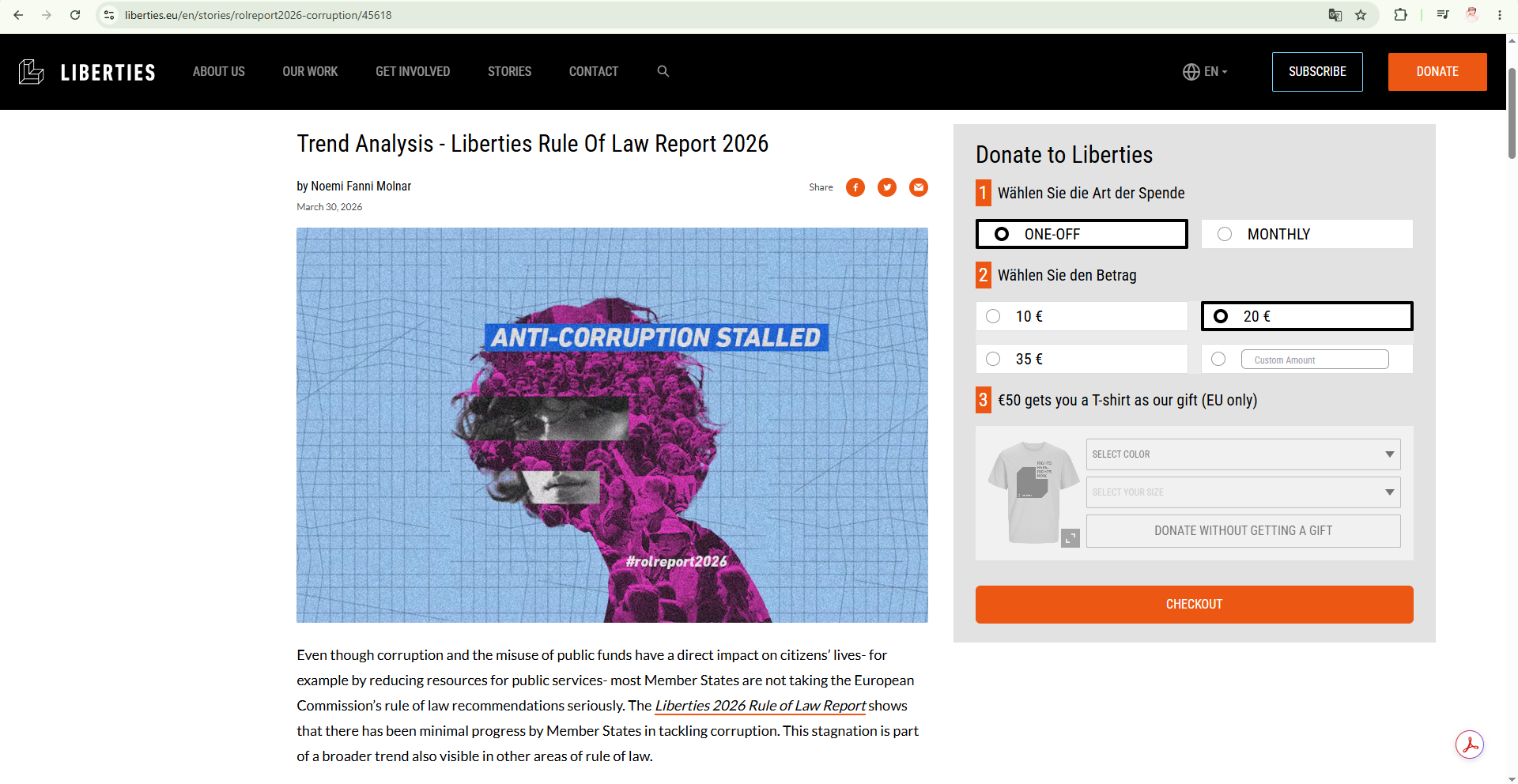Share the article on Facebook
Screen dimensions: 1518x784
click(855, 187)
